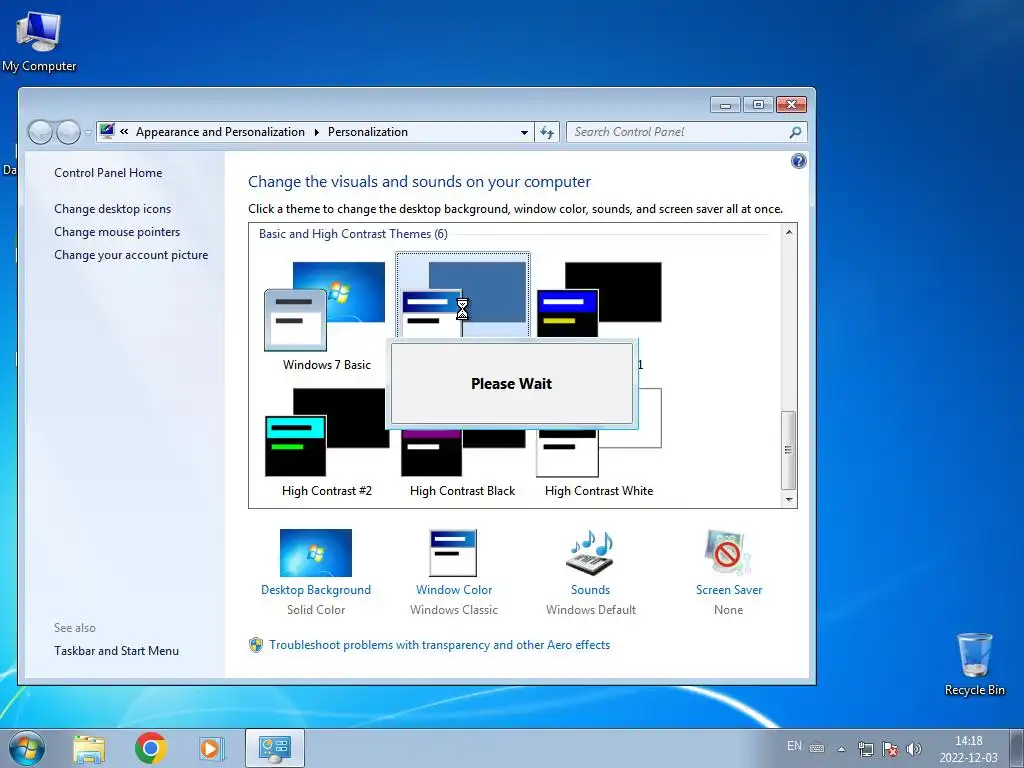
Task: Select the High Contrast Black theme
Action: pyautogui.click(x=463, y=462)
